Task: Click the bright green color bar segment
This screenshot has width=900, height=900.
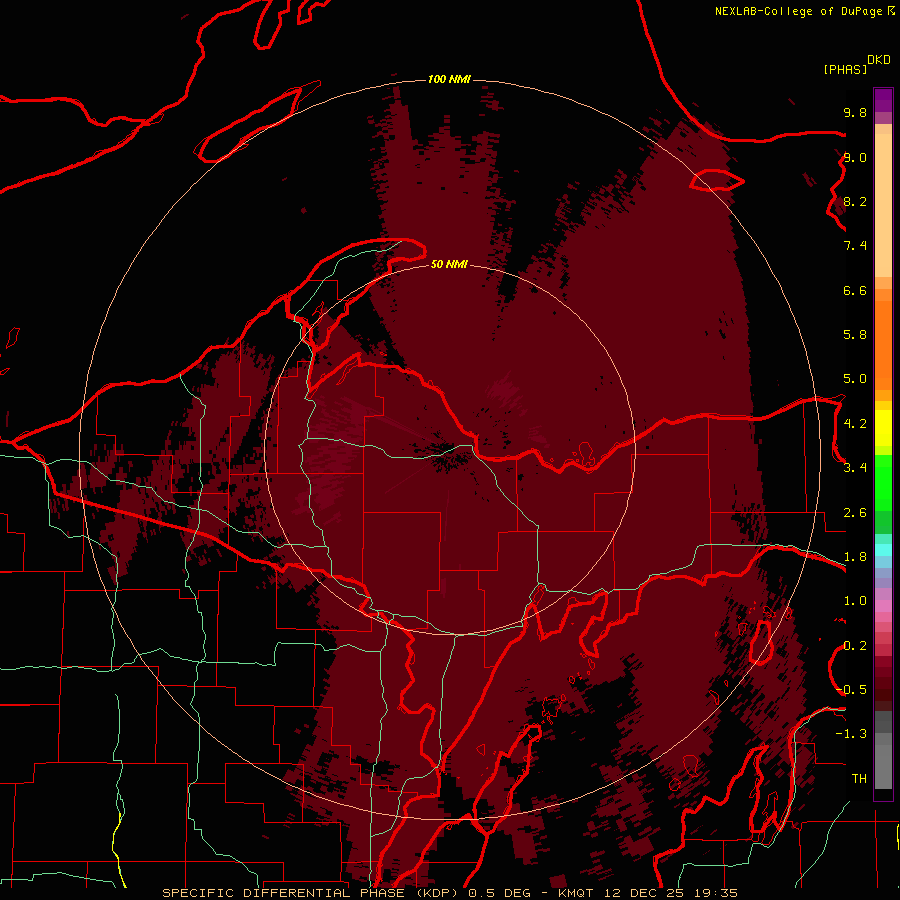Action: pos(883,482)
